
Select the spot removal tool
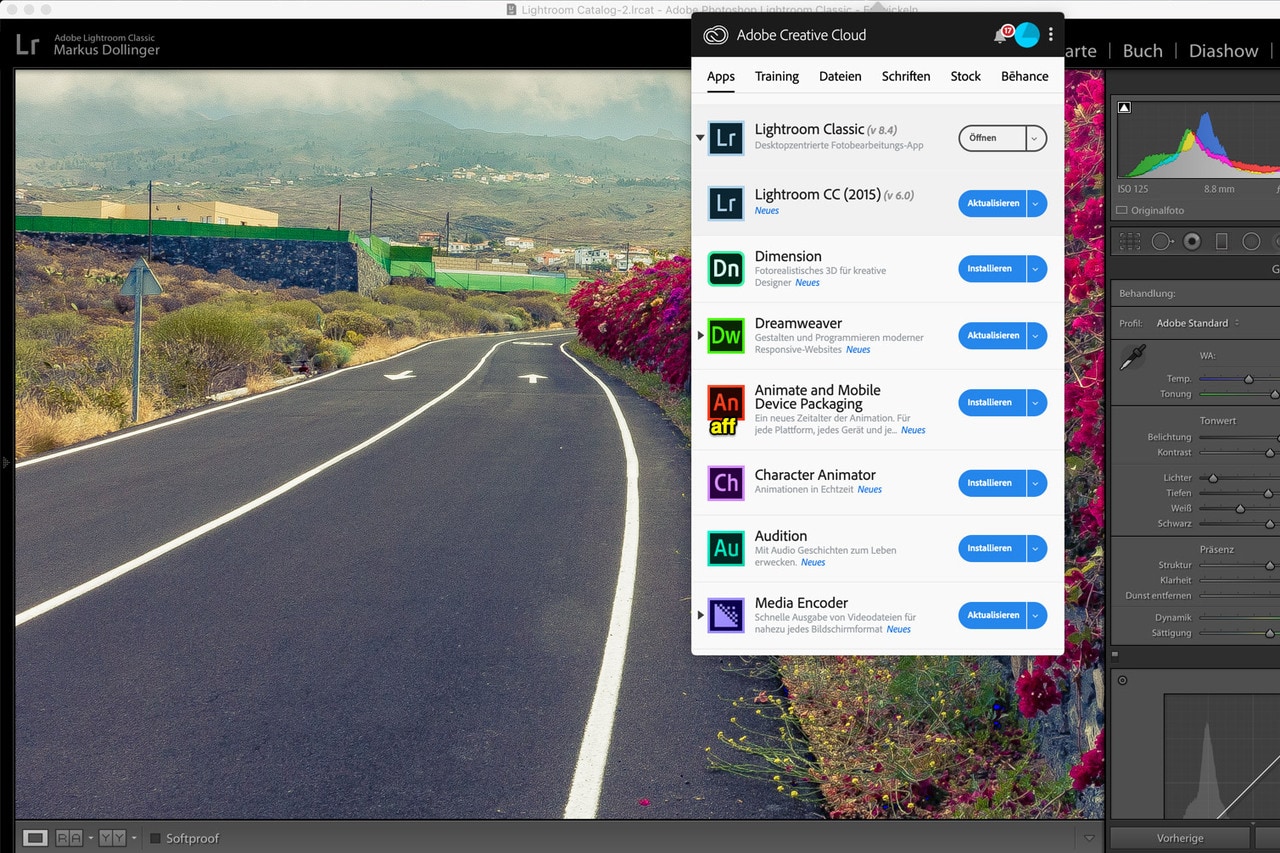(x=1161, y=241)
